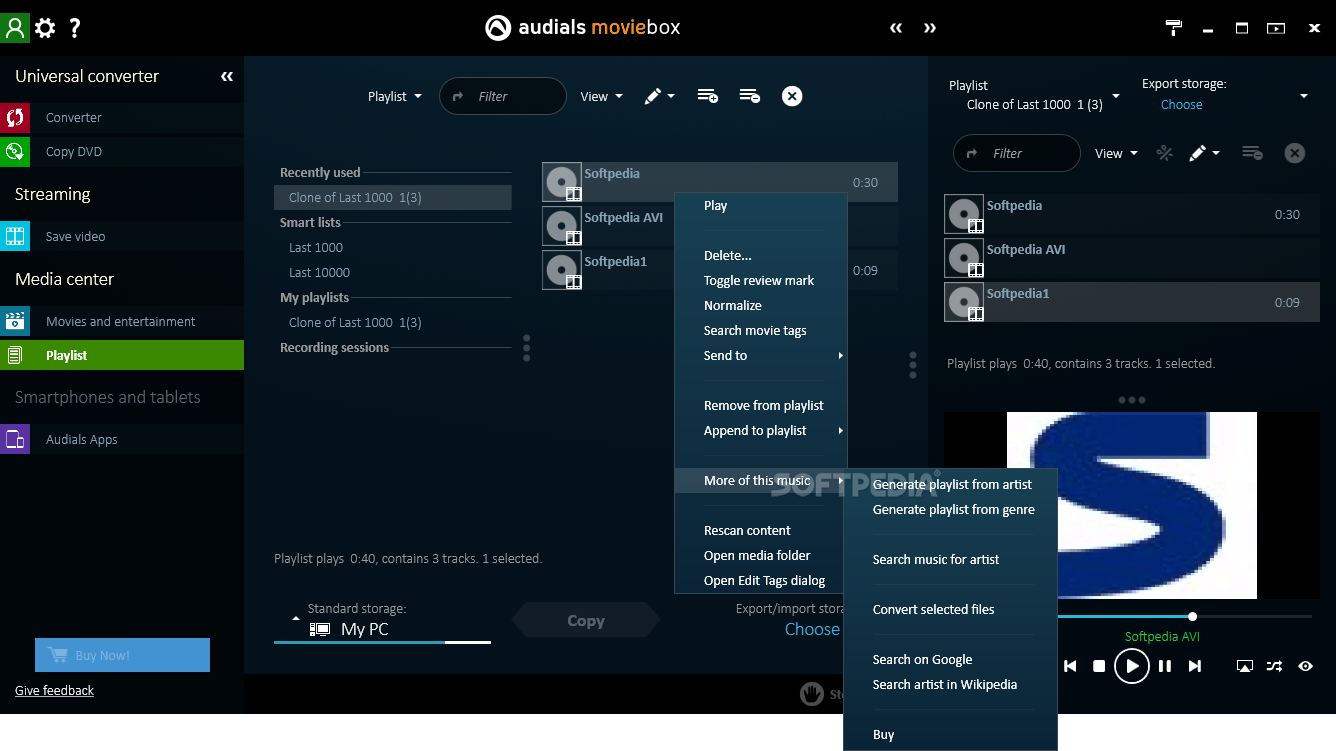
Task: Click the scissors icon in right panel toolbar
Action: (x=1164, y=153)
